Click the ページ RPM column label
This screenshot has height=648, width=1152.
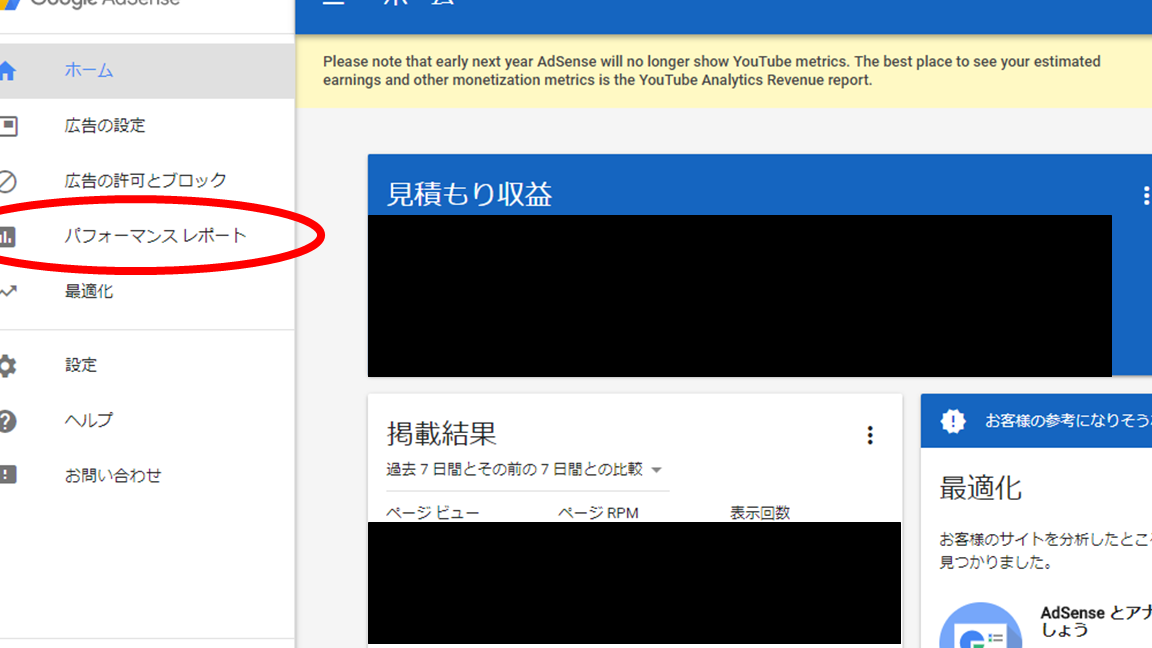(598, 513)
